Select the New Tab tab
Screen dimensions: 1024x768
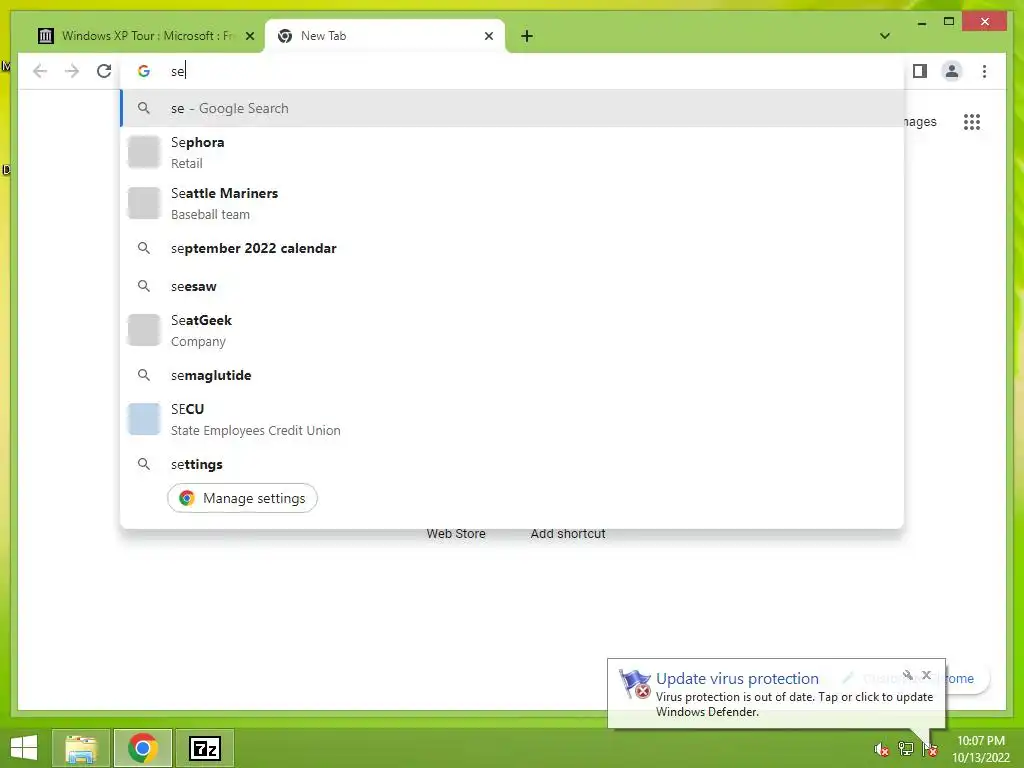click(x=384, y=36)
